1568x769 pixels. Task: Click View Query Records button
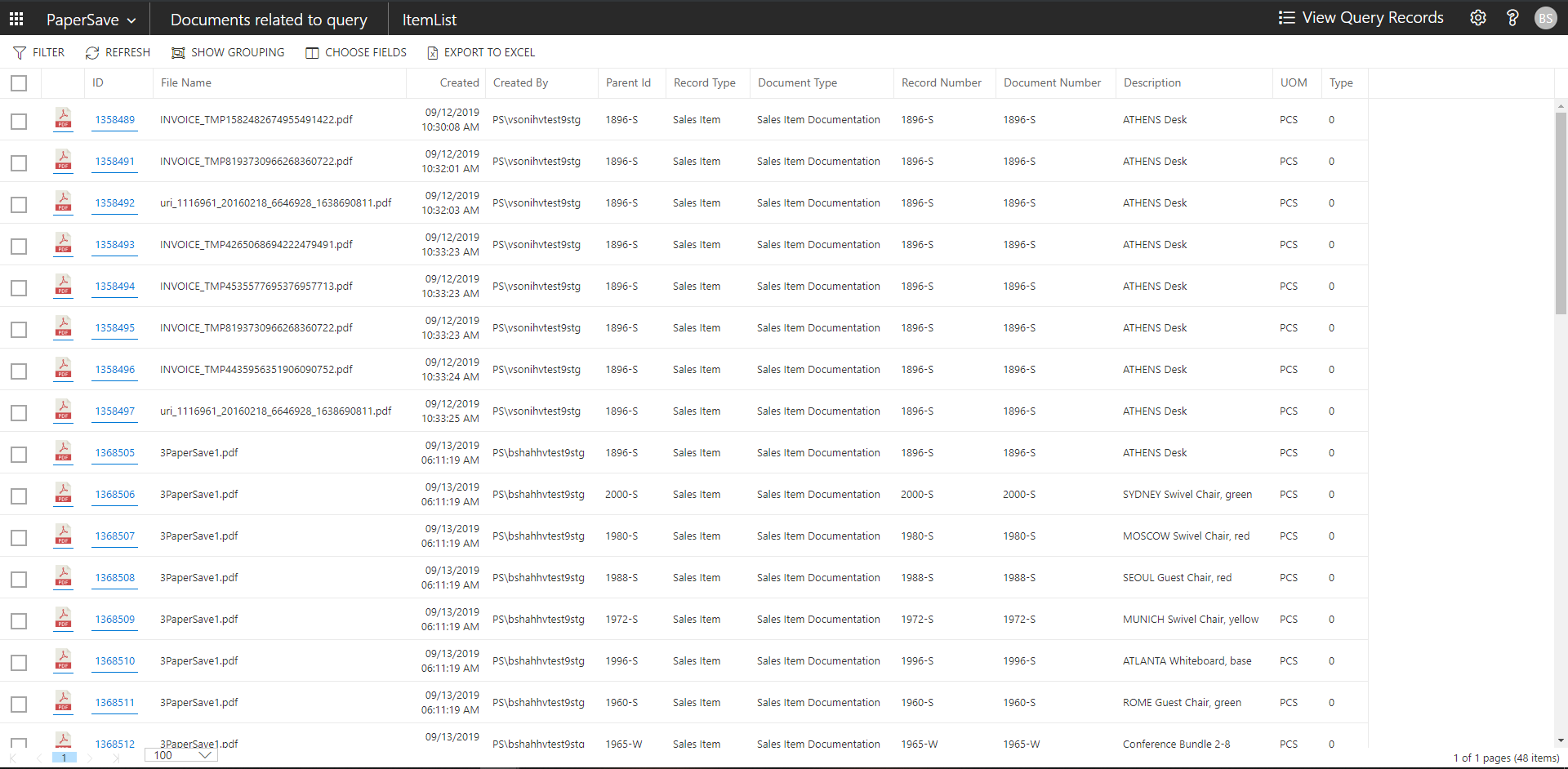[1361, 18]
